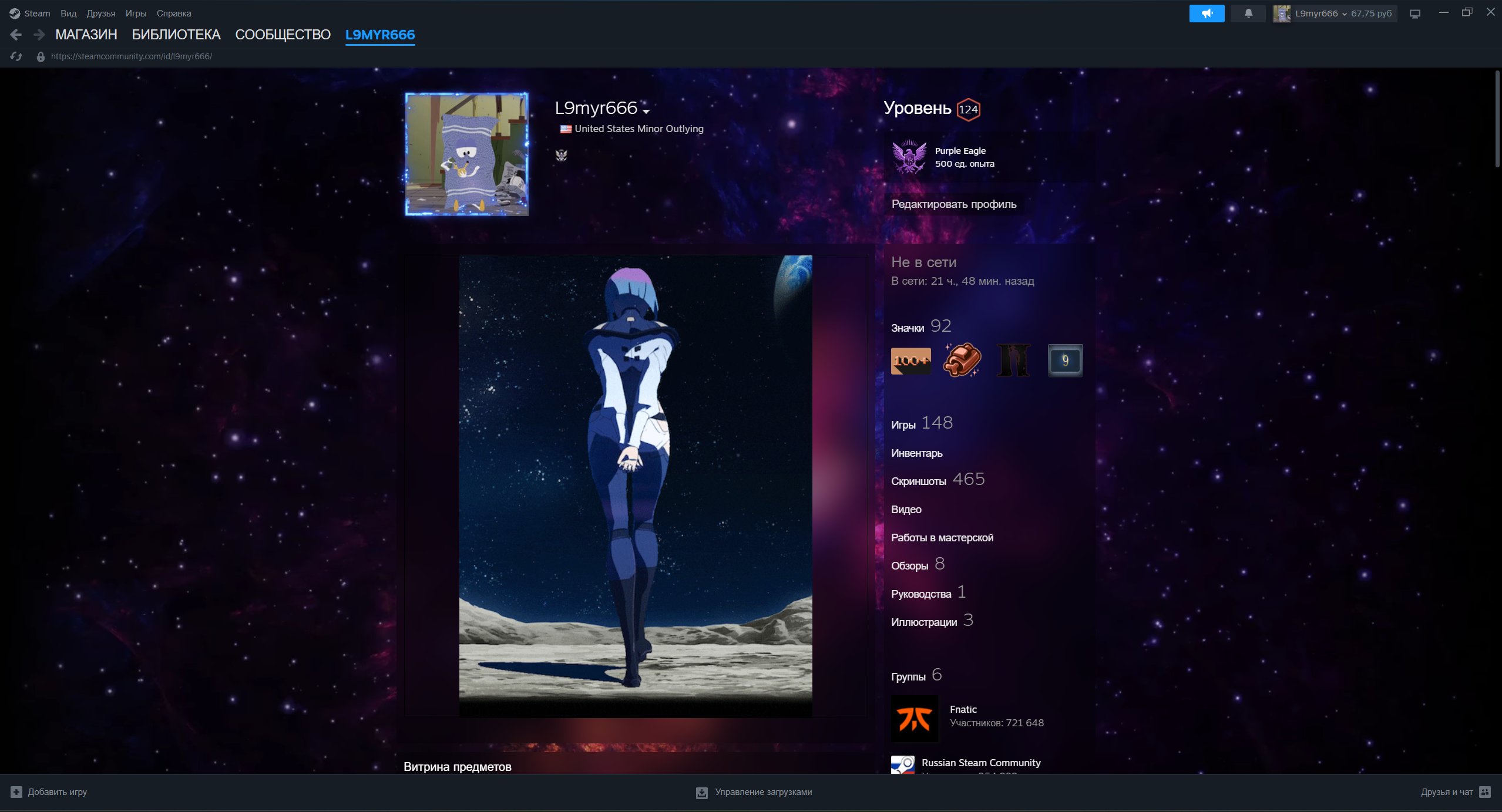
Task: Click the page vertical scrollbar
Action: click(x=1497, y=120)
